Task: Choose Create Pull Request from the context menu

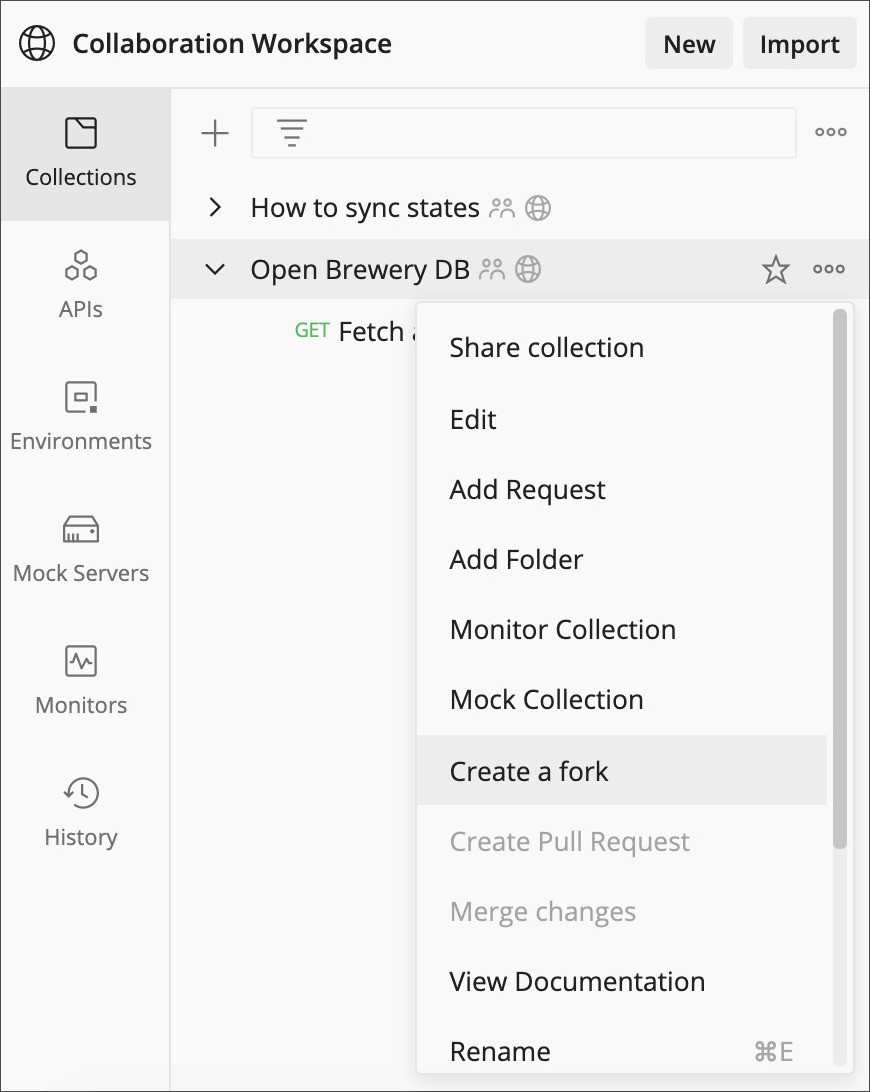Action: point(621,841)
